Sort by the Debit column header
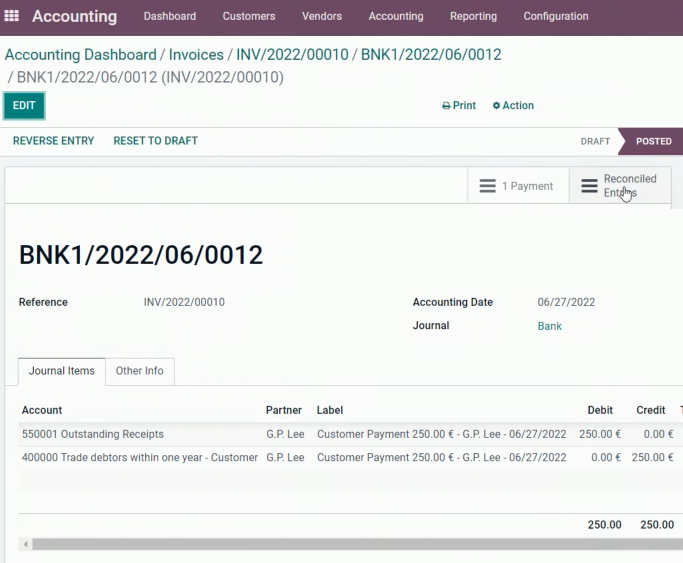Viewport: 683px width, 563px height. [x=600, y=410]
